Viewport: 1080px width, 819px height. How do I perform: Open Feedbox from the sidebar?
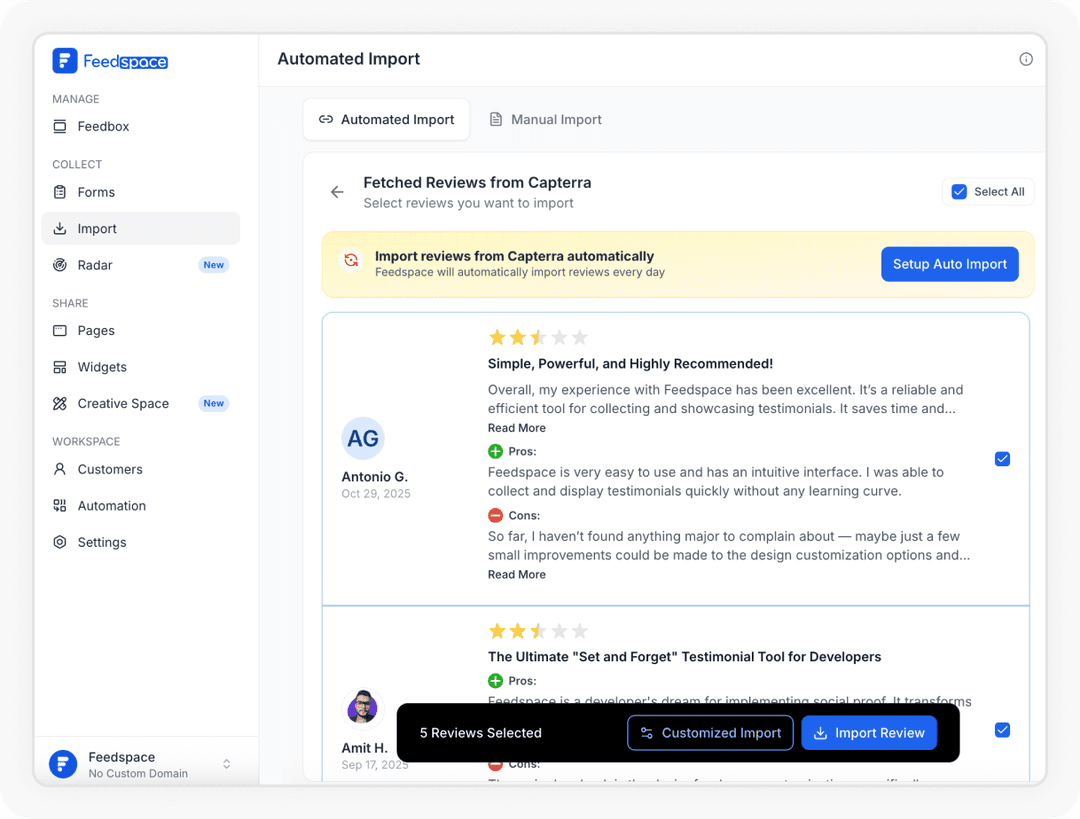(x=141, y=127)
